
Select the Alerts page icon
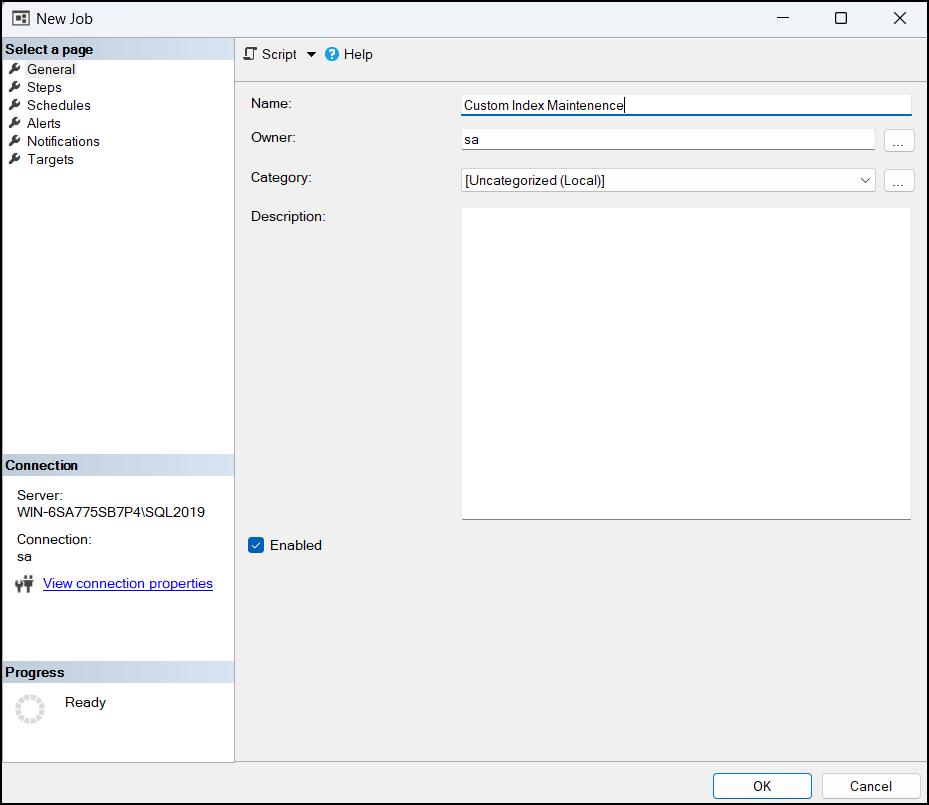14,123
